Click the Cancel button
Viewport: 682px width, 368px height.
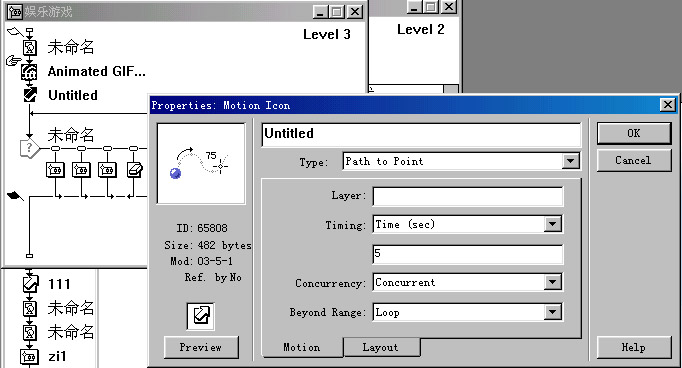point(634,160)
